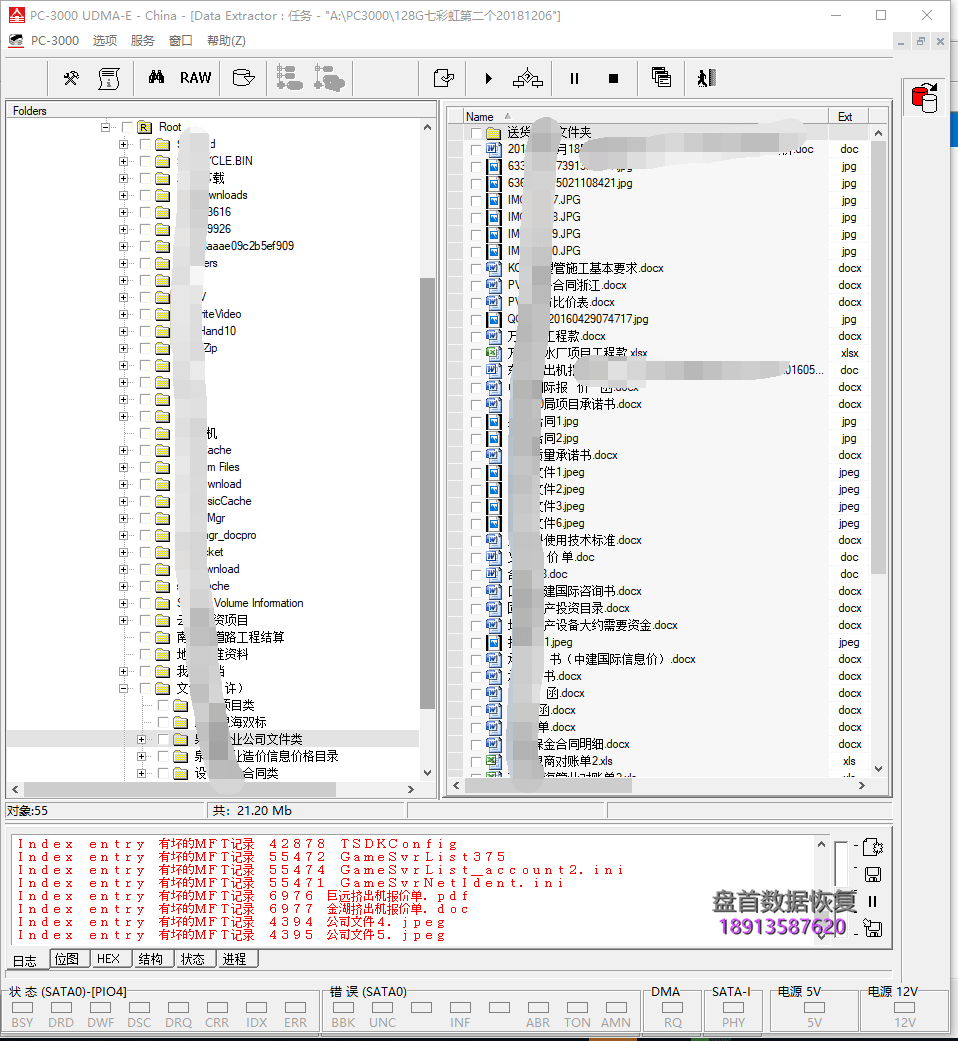The image size is (958, 1041).
Task: Click the balance map icon in toolbar
Action: pos(528,78)
